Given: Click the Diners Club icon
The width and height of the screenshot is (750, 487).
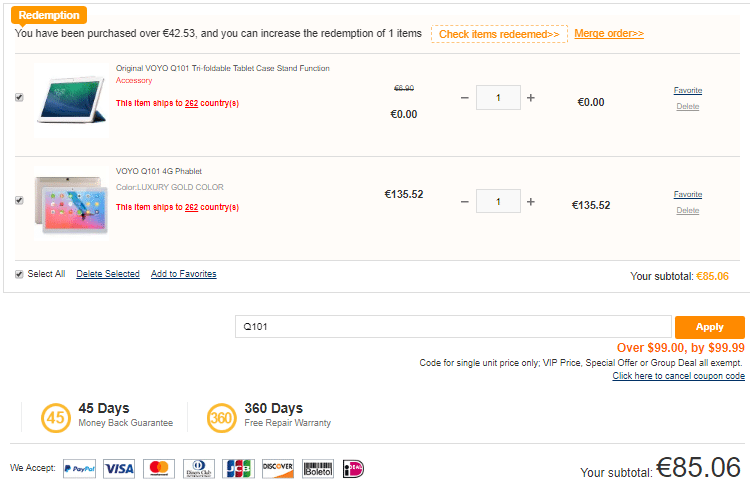Looking at the screenshot, I should tap(198, 468).
